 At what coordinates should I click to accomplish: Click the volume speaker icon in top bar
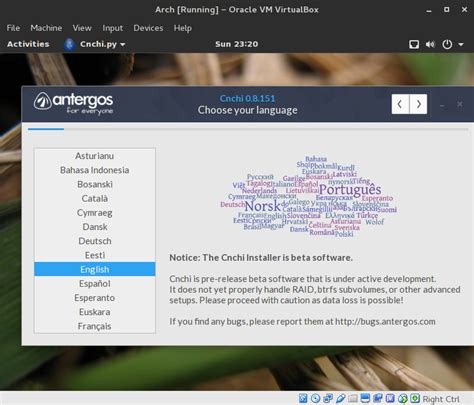click(430, 44)
